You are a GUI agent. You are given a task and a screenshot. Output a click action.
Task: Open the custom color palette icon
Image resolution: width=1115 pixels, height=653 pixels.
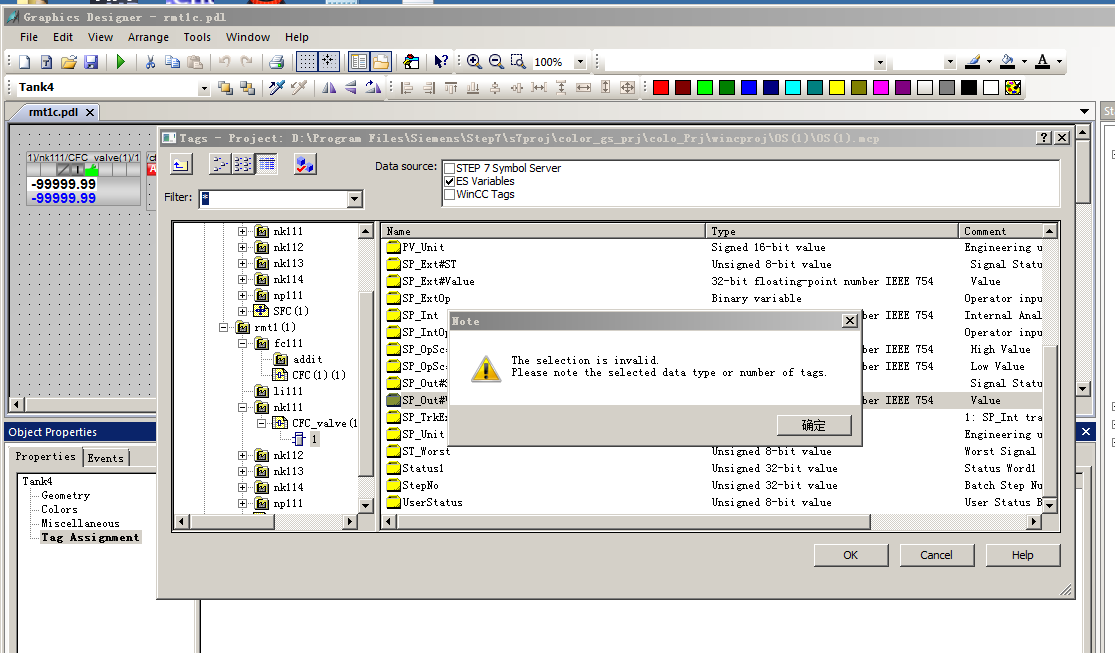pos(1013,87)
